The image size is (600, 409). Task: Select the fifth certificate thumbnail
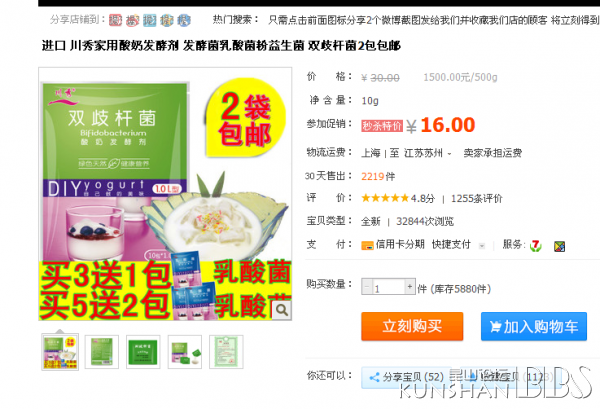[x=226, y=352]
